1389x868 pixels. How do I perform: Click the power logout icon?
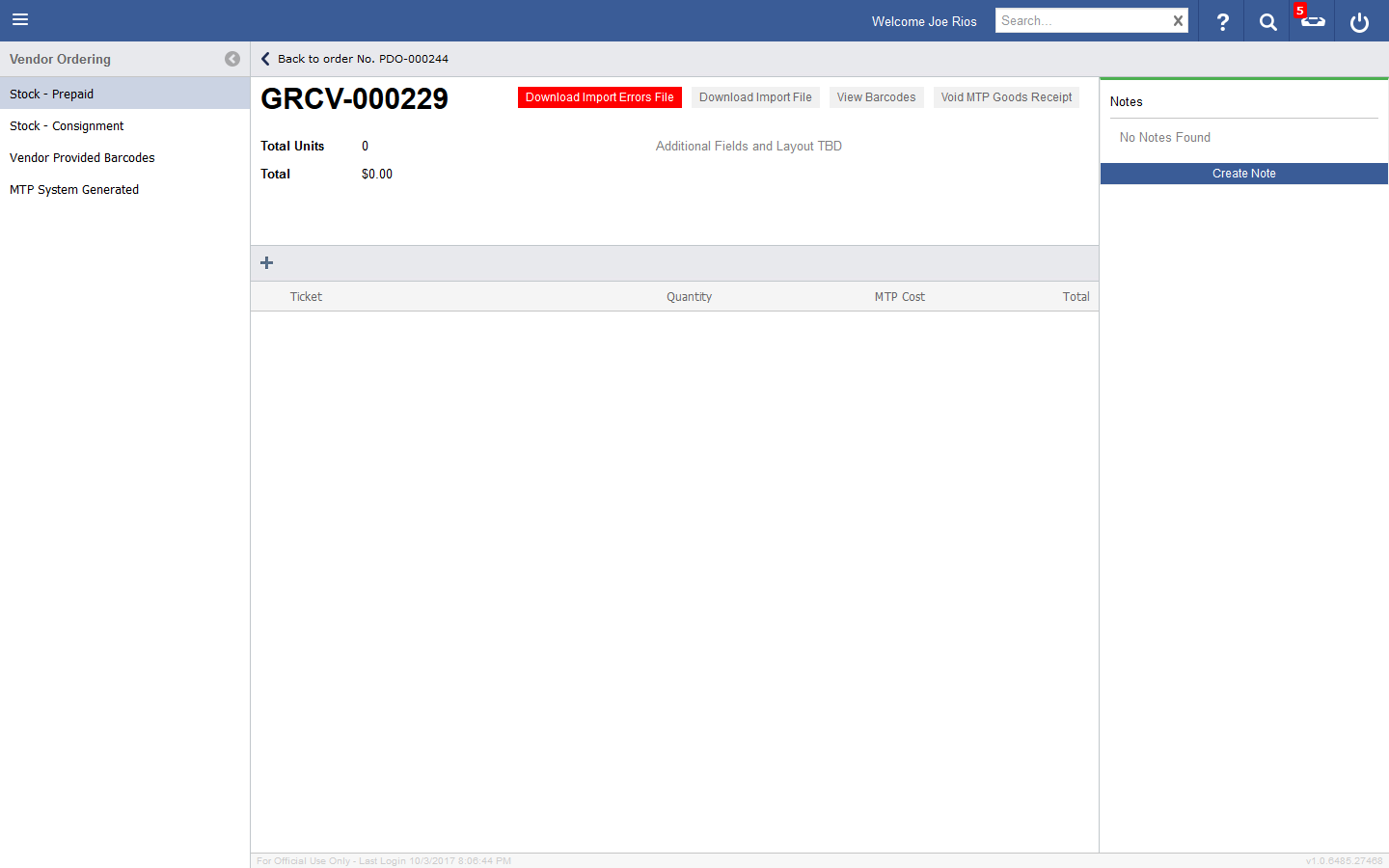[x=1359, y=21]
